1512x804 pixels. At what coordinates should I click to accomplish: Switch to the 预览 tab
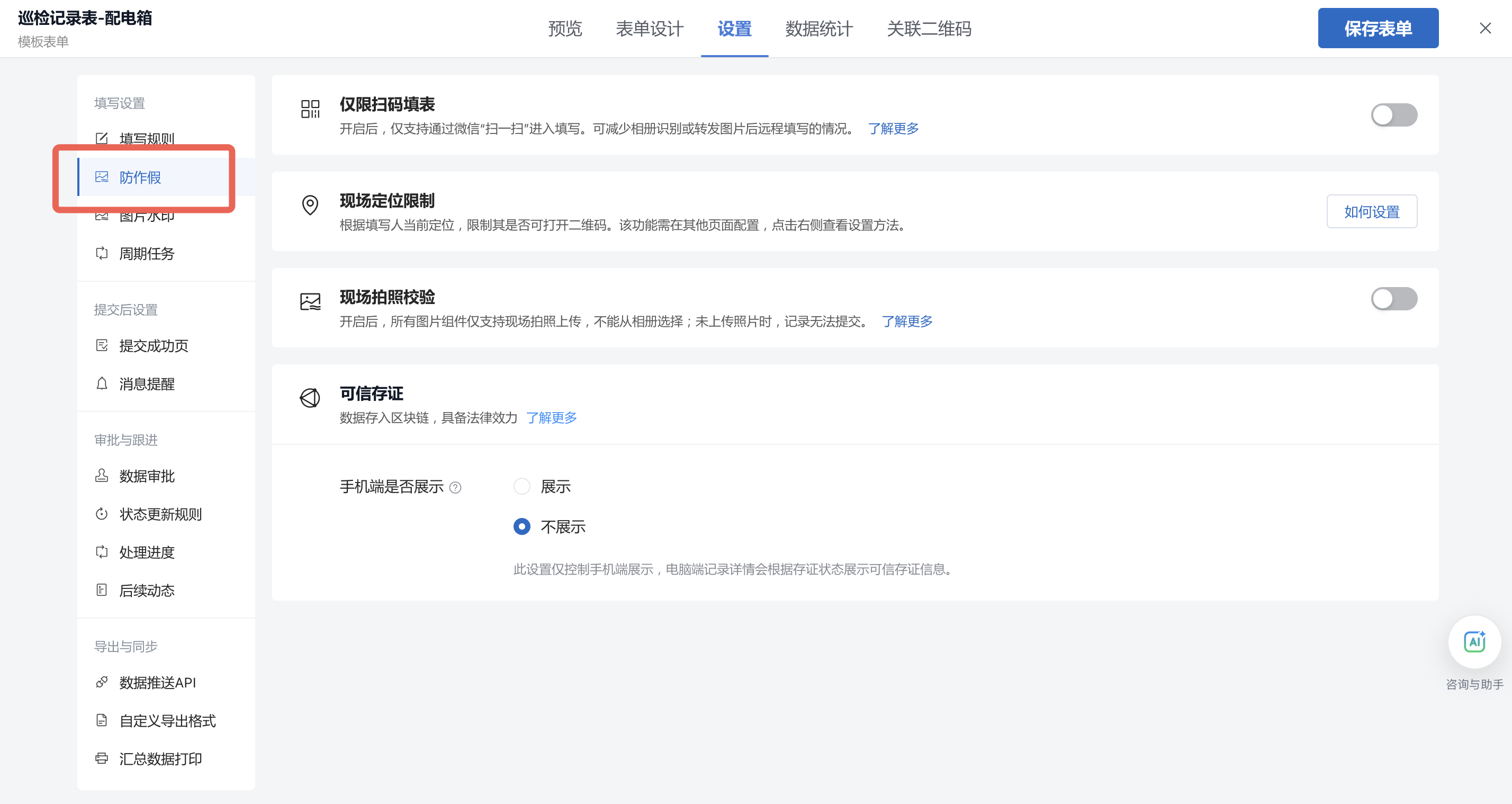pos(565,29)
